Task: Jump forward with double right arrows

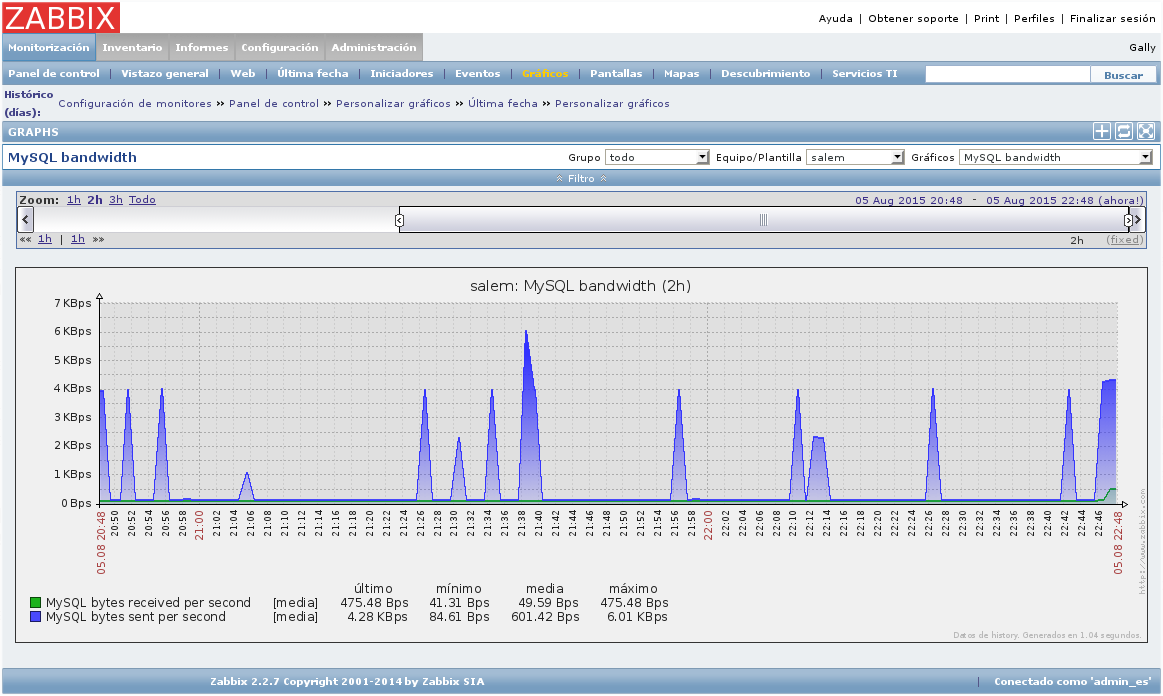Action: (x=99, y=239)
